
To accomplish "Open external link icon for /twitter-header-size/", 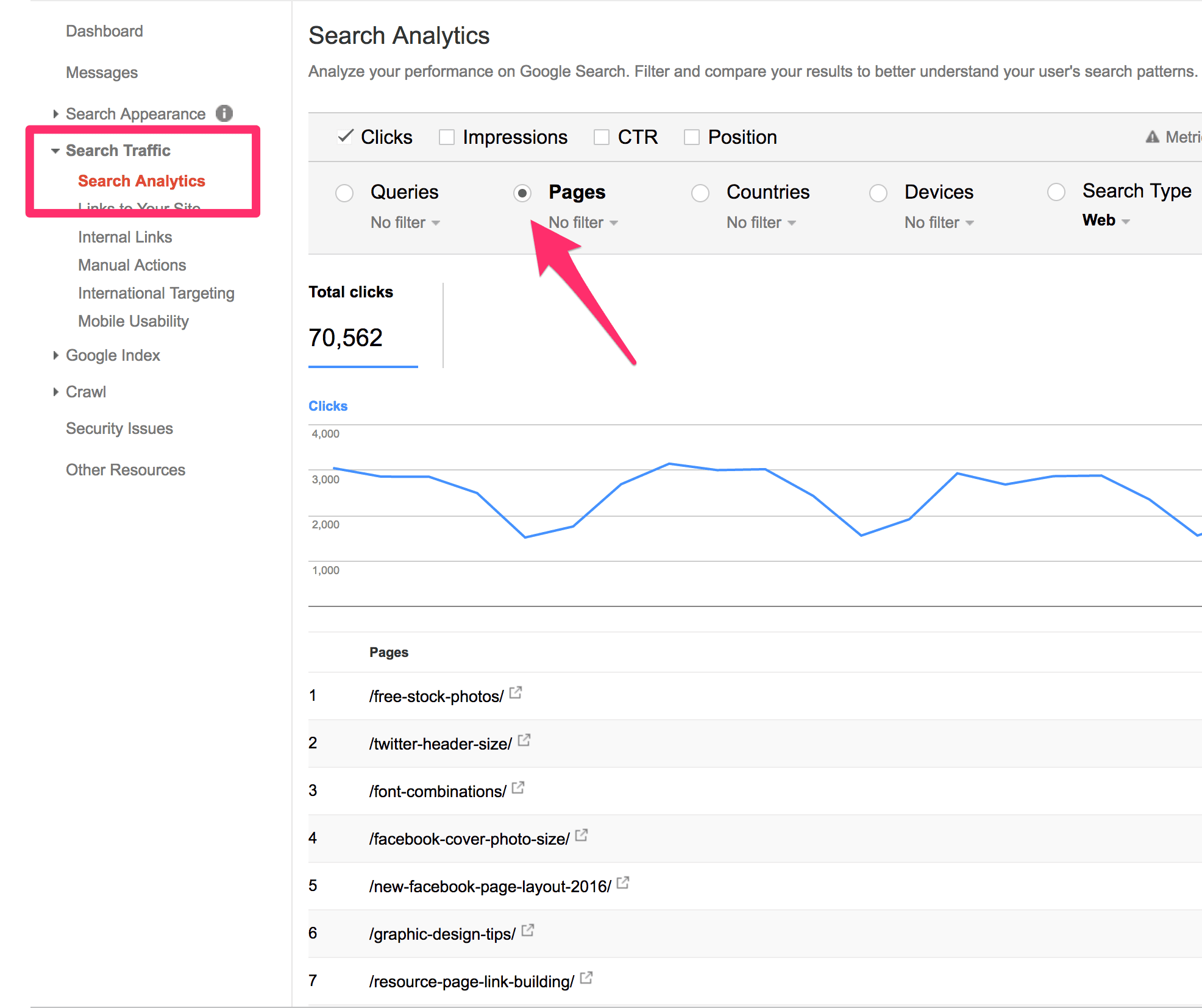I will click(524, 740).
